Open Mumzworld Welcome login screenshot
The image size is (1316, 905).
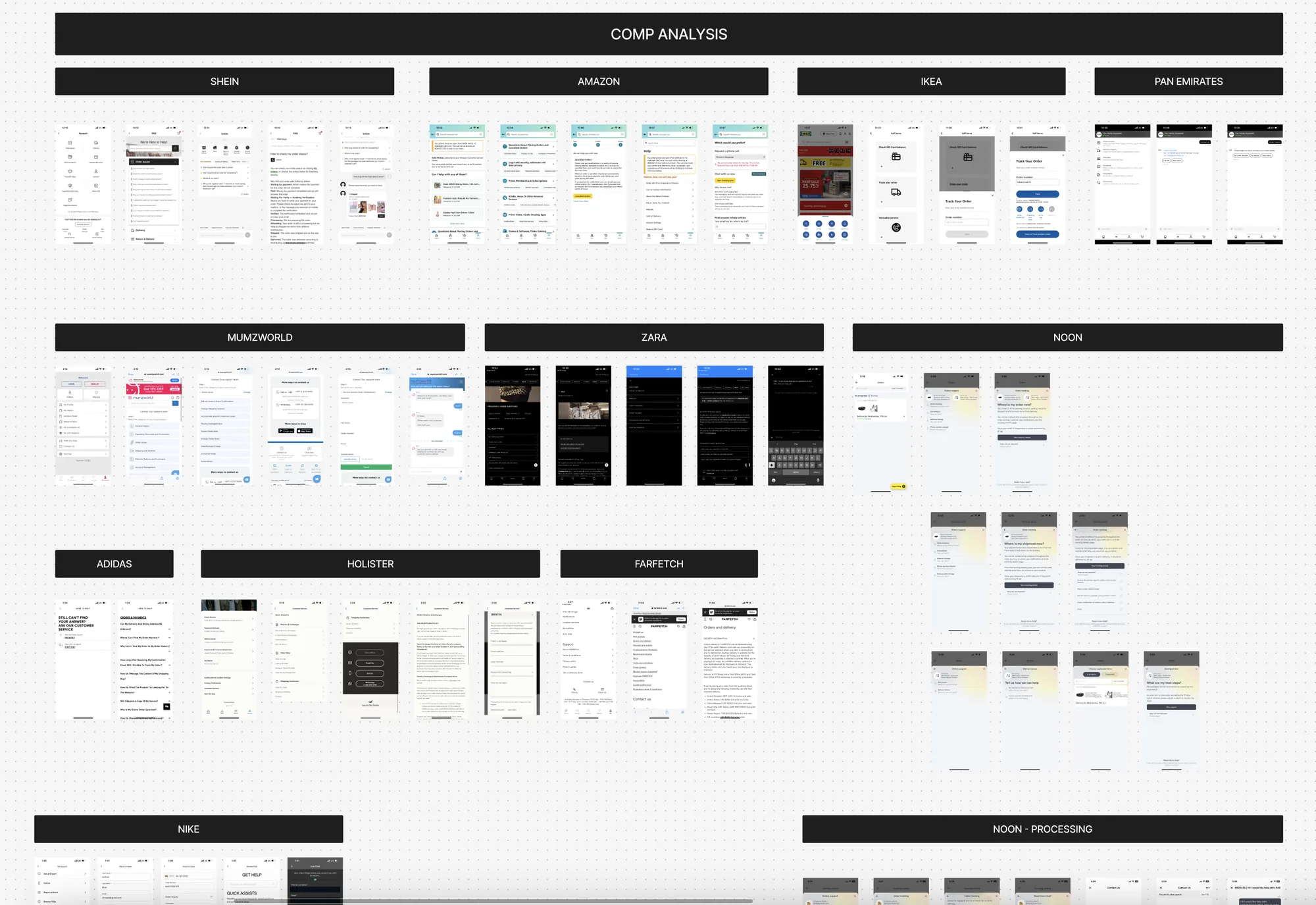[x=83, y=426]
